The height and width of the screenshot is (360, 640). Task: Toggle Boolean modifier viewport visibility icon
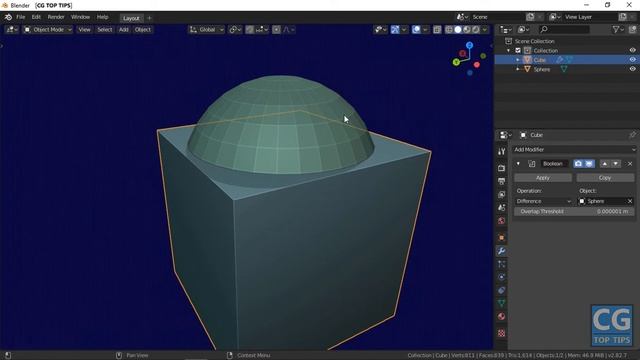pos(589,164)
